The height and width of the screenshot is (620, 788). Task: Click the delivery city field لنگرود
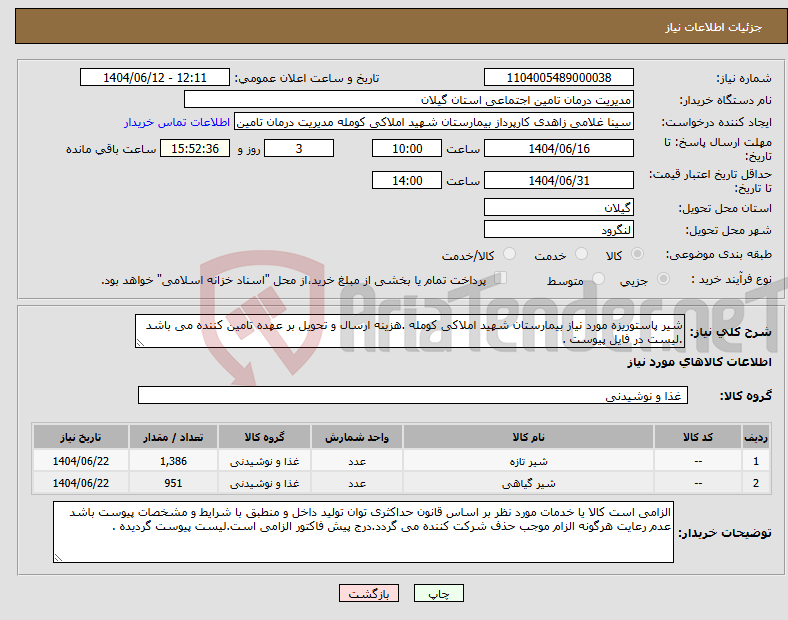(558, 229)
